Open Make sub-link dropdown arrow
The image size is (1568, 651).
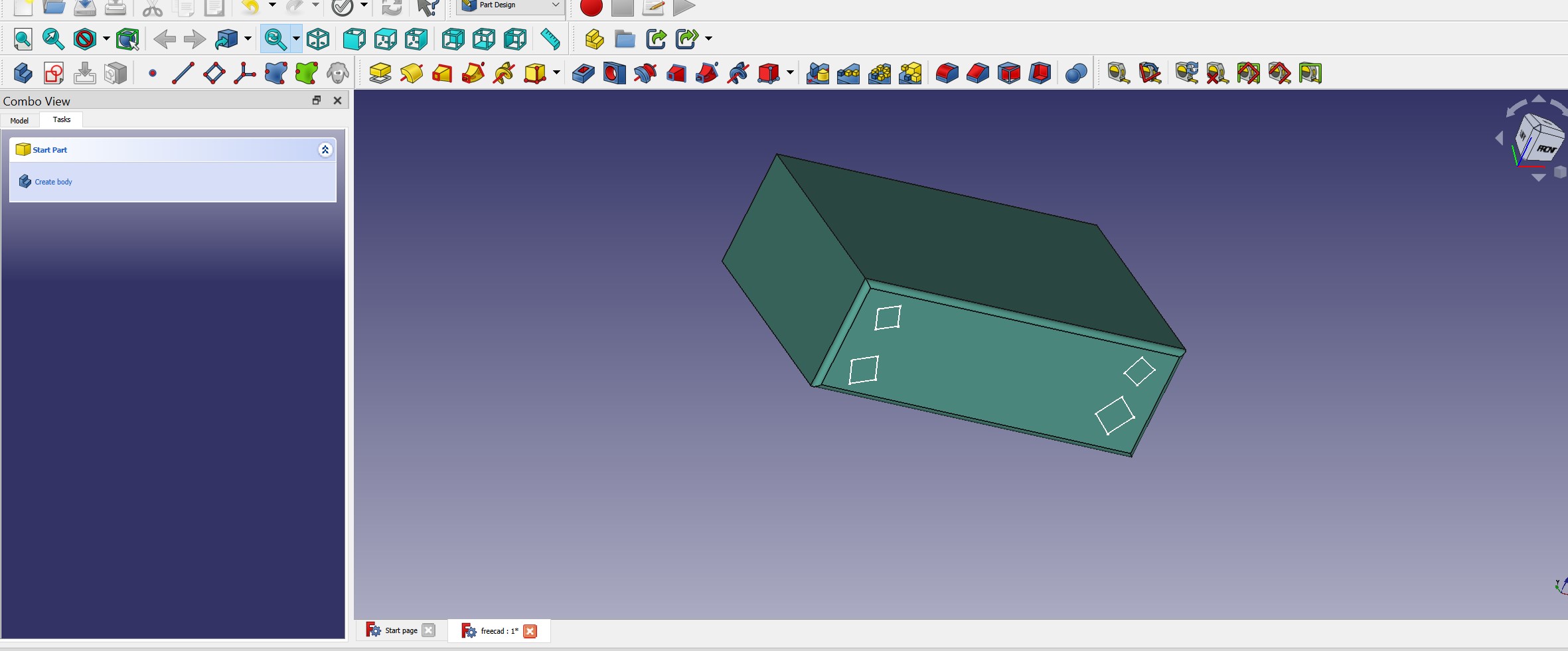(709, 39)
